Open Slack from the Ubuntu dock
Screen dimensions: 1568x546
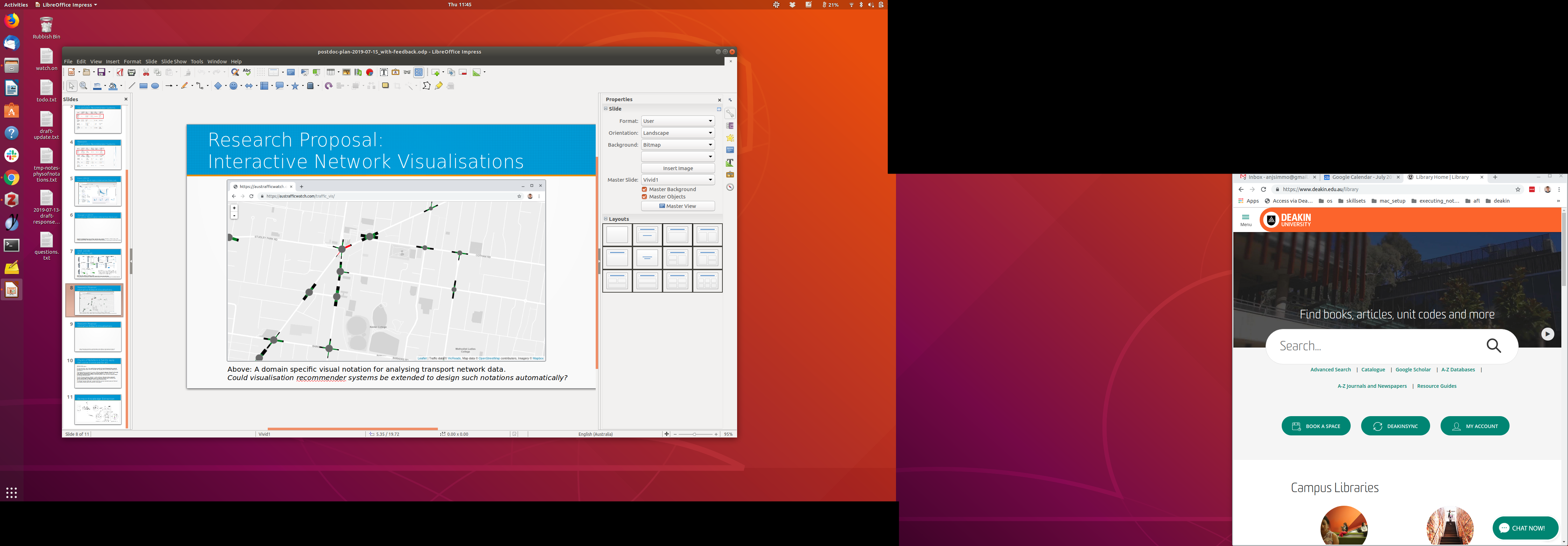[12, 155]
